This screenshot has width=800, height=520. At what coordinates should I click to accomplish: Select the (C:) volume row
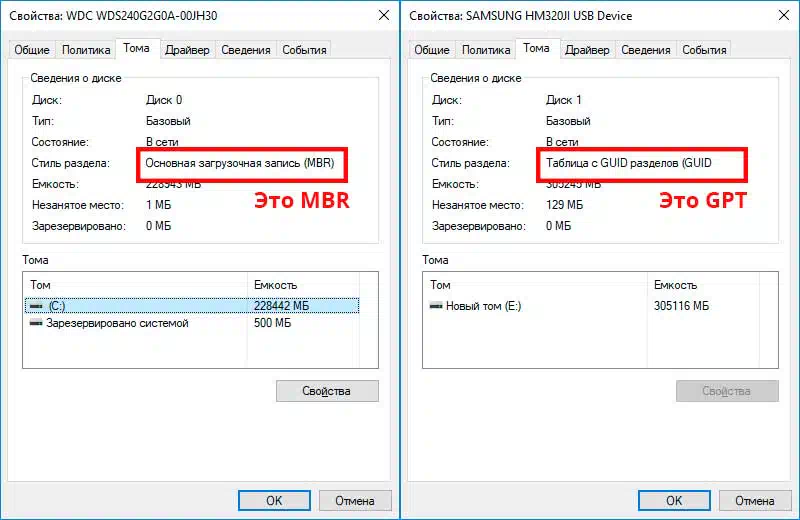pos(192,306)
